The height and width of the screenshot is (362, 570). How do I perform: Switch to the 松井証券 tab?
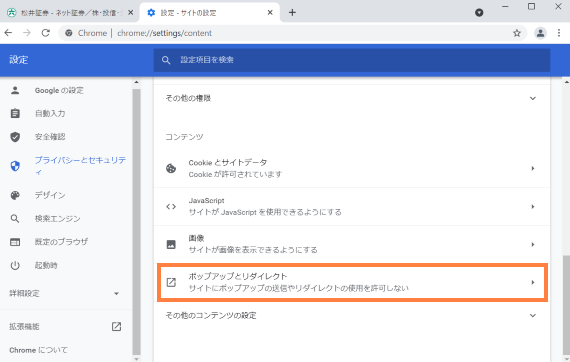(x=70, y=13)
